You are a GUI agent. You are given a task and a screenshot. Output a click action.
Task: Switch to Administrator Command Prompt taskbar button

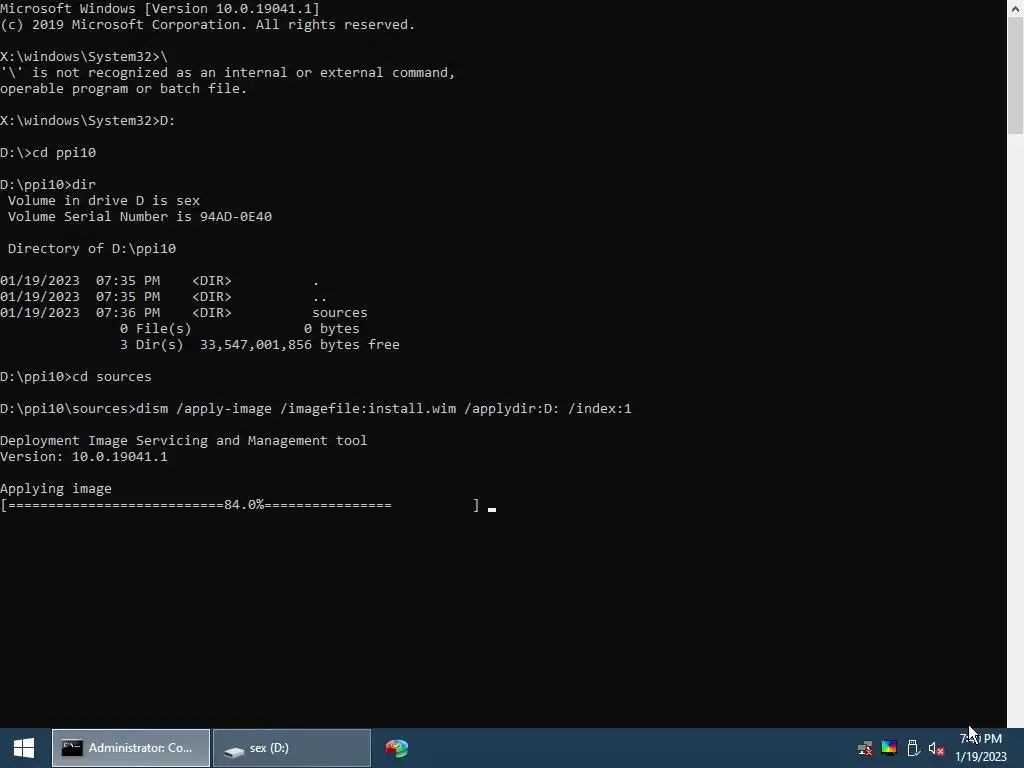131,748
